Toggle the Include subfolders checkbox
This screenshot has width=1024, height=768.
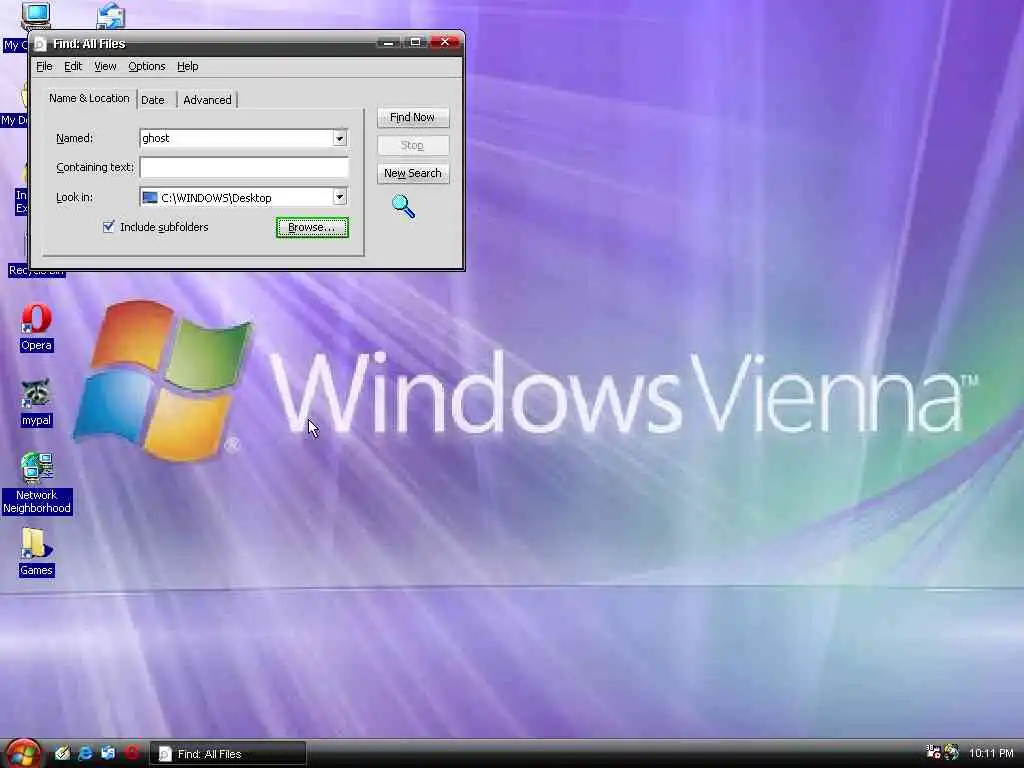click(108, 227)
